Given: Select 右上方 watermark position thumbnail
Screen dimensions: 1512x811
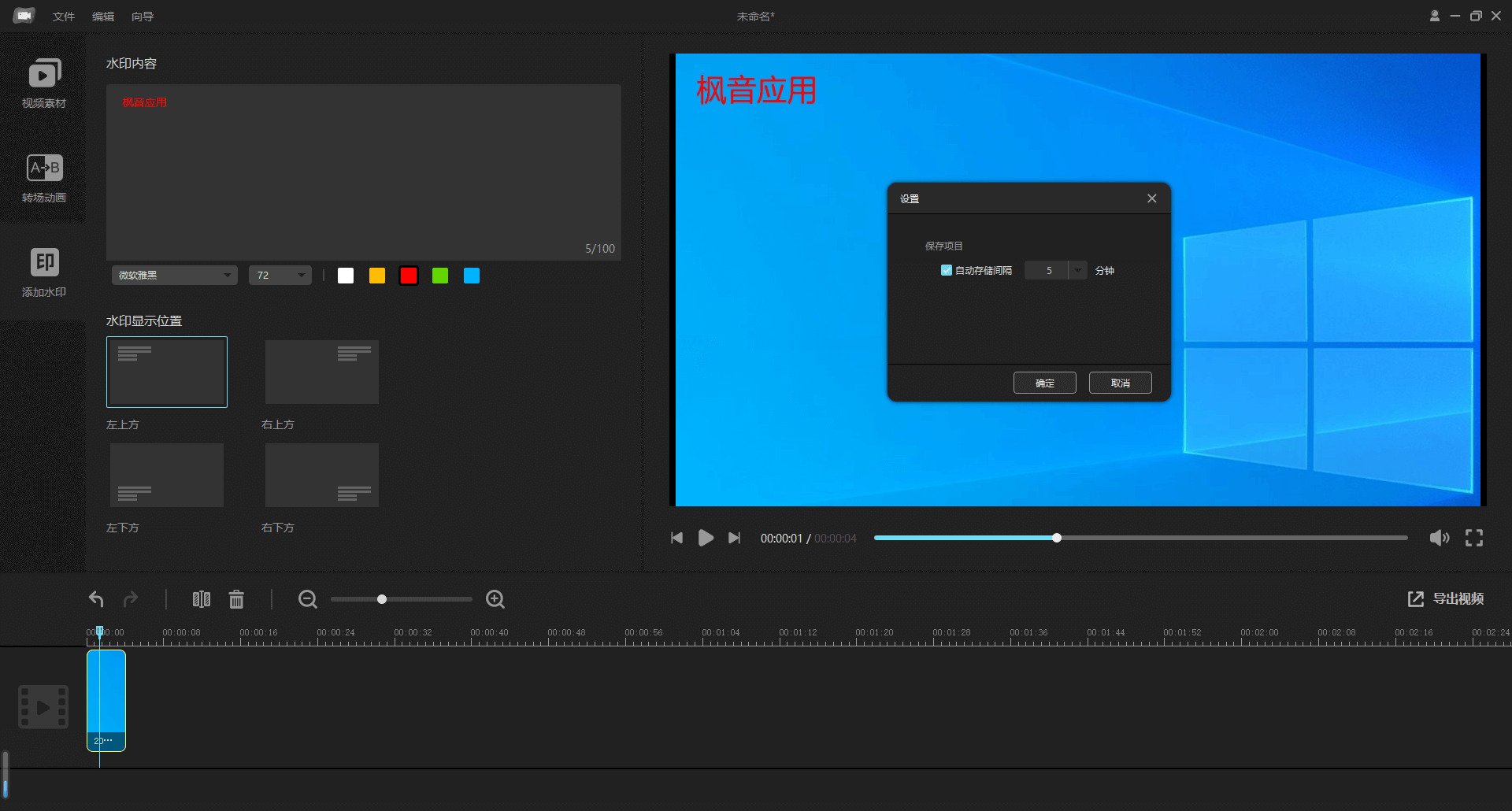Looking at the screenshot, I should coord(322,372).
